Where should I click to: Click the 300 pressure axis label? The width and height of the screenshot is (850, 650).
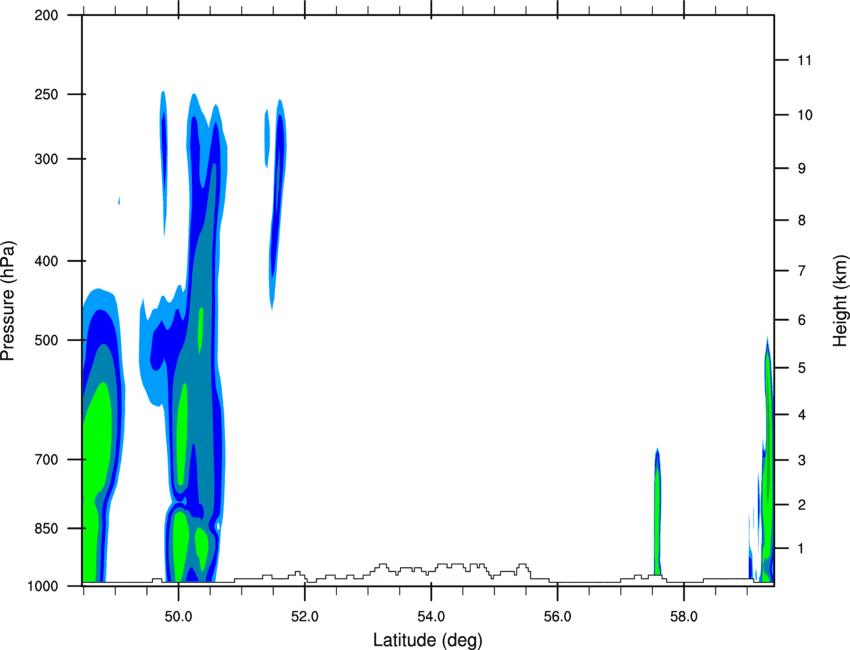click(46, 159)
